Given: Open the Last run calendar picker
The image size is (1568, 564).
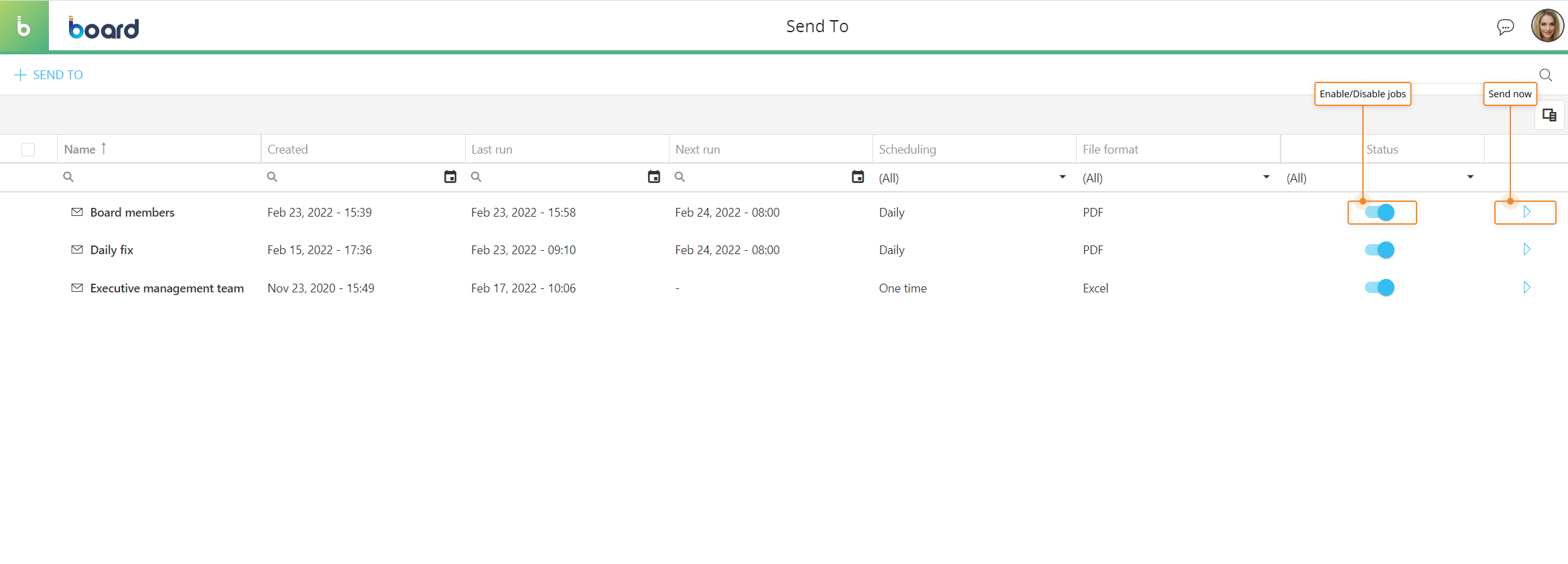Looking at the screenshot, I should click(x=654, y=177).
